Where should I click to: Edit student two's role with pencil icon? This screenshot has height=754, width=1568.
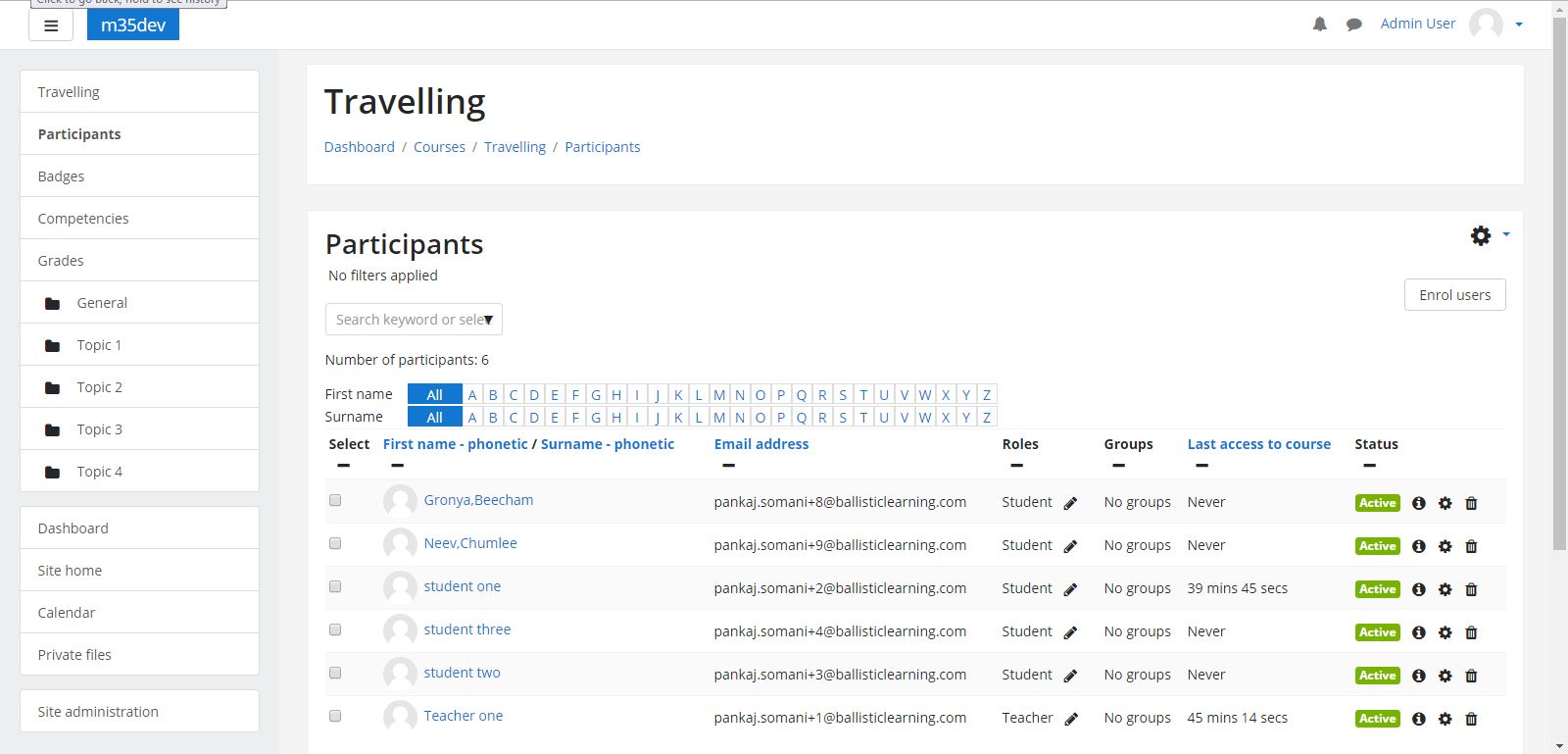coord(1070,676)
